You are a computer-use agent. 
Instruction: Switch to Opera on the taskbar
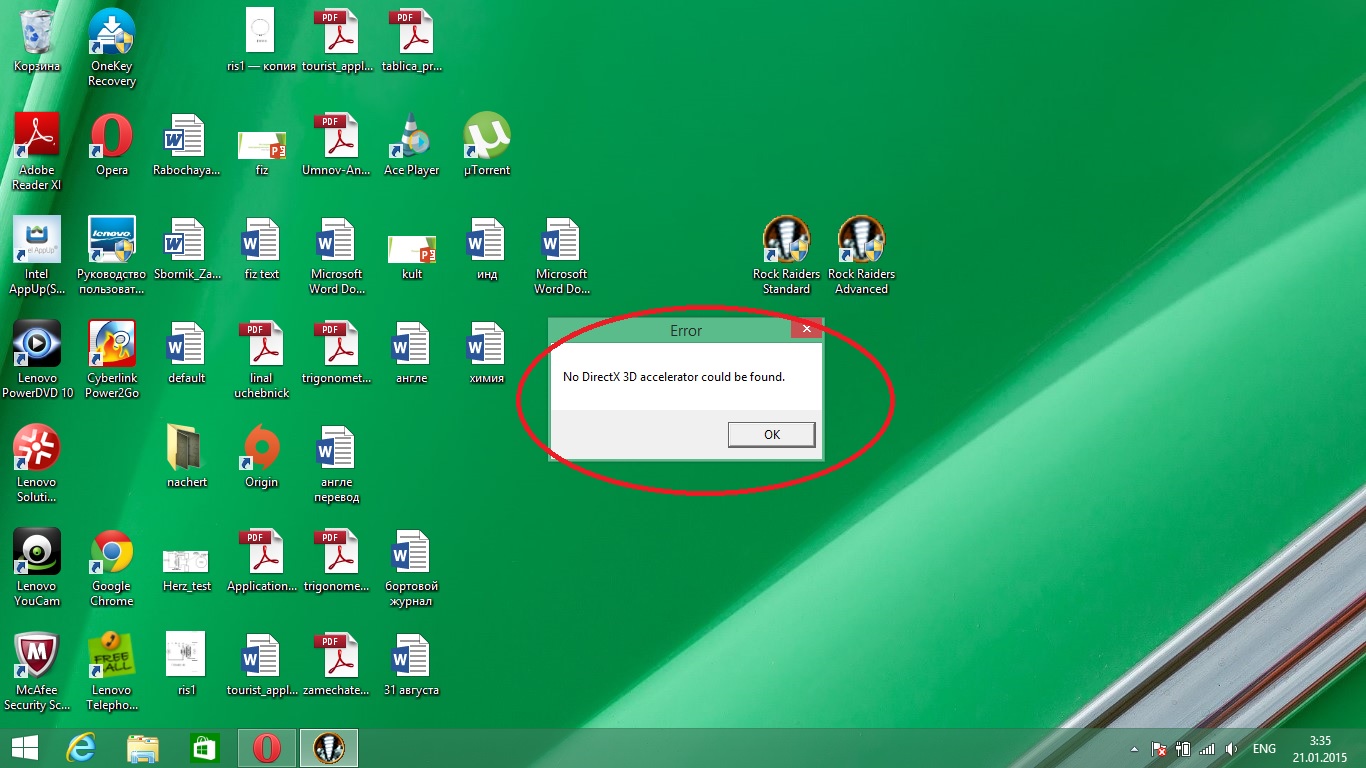267,748
